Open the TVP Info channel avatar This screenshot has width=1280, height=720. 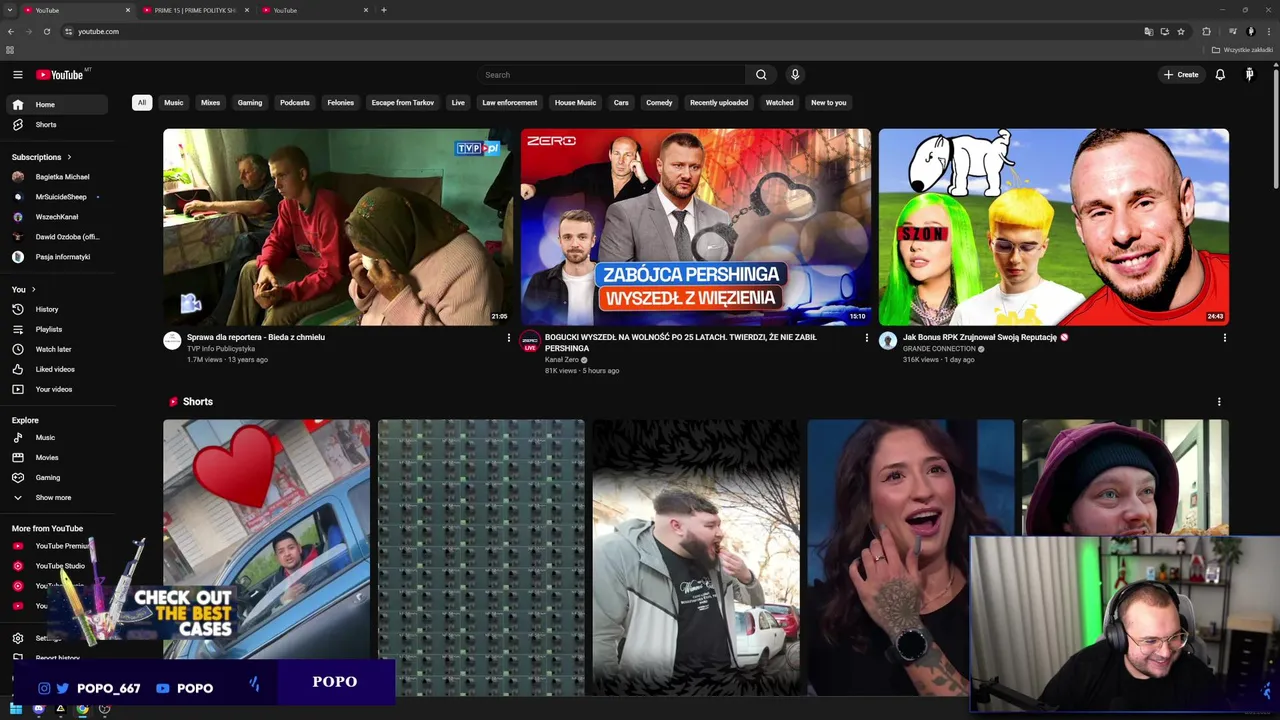[172, 341]
